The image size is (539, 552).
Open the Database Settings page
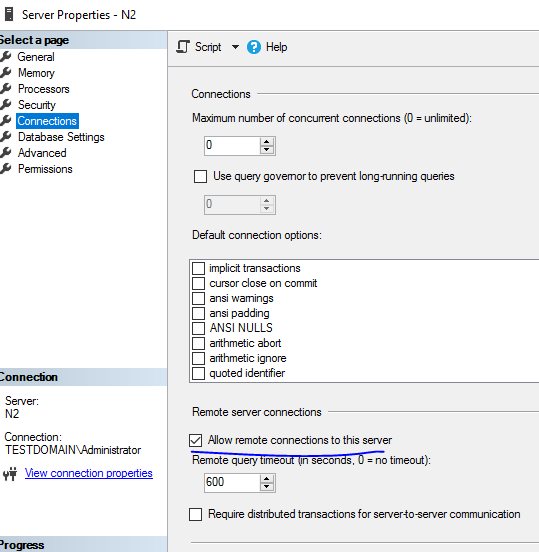coord(61,137)
